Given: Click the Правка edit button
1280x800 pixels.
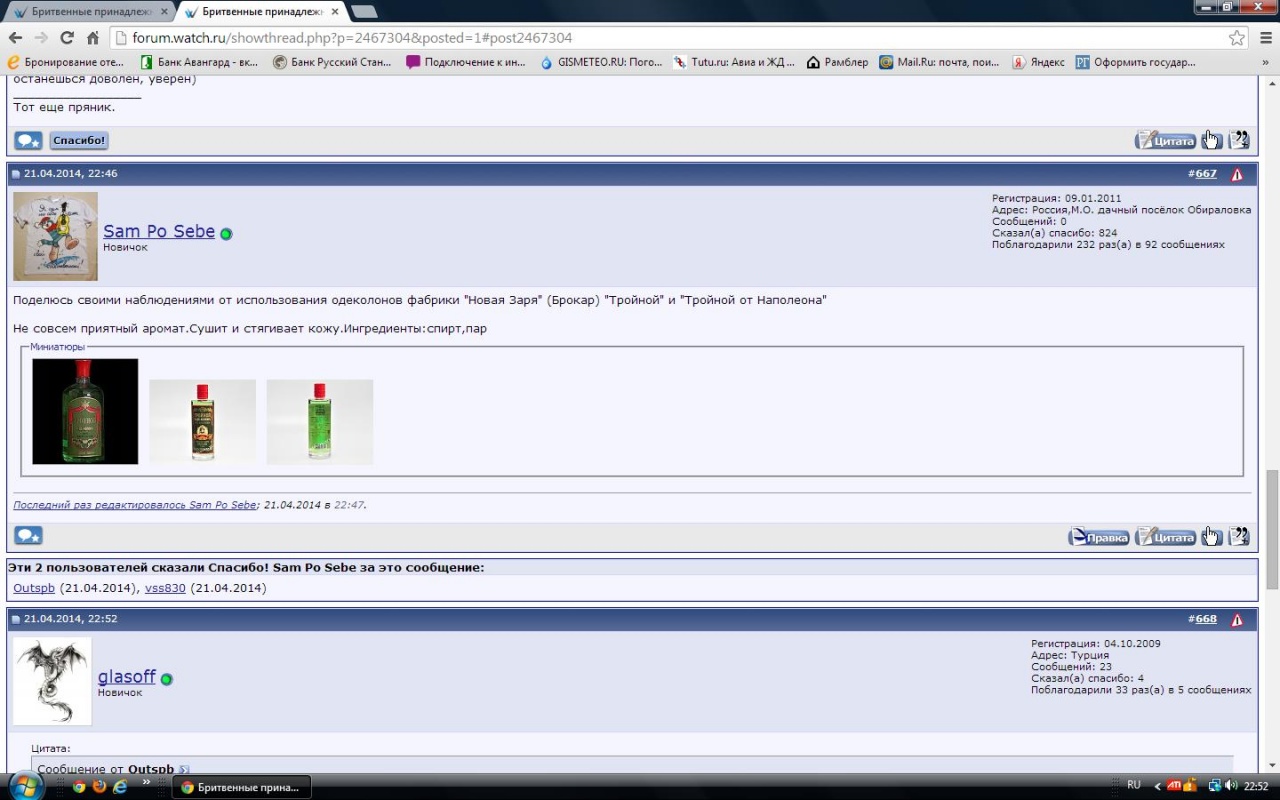Looking at the screenshot, I should (1099, 537).
